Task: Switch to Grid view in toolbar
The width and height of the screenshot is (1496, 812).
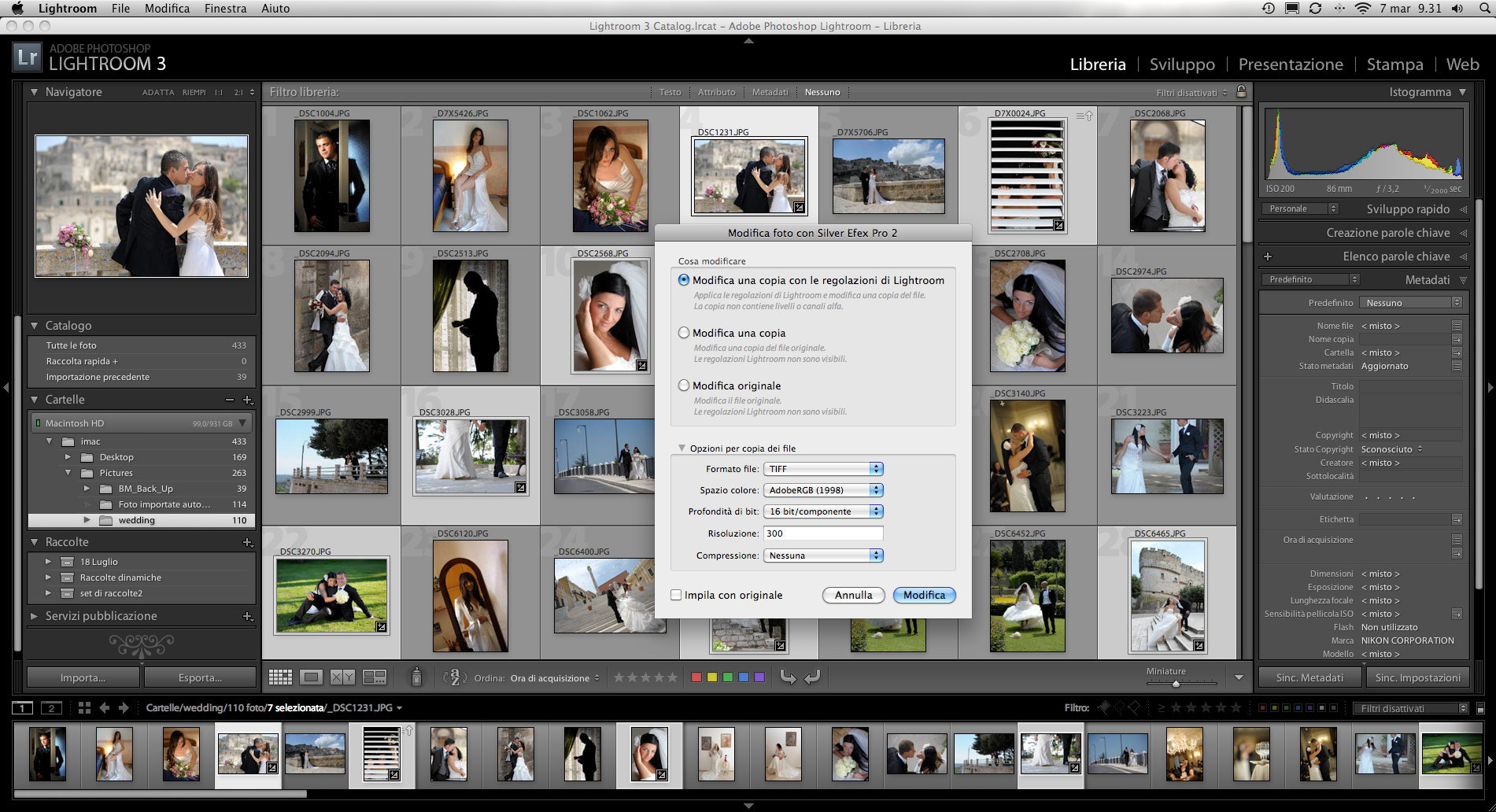Action: (280, 677)
